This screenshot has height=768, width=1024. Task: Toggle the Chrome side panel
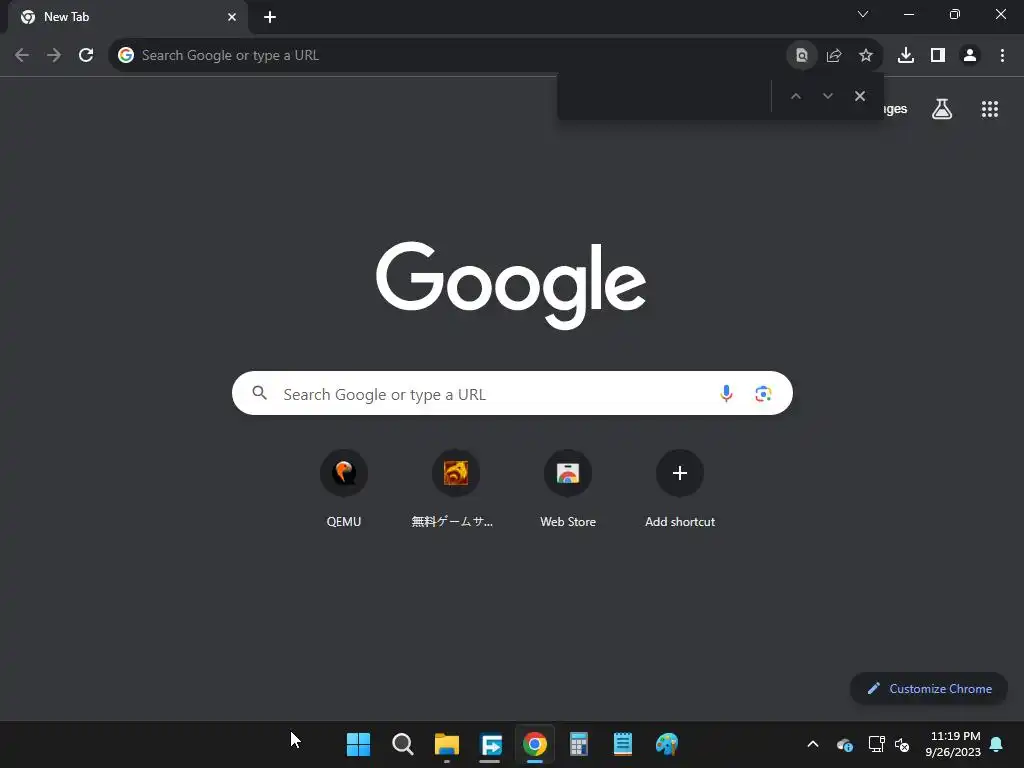coord(938,56)
